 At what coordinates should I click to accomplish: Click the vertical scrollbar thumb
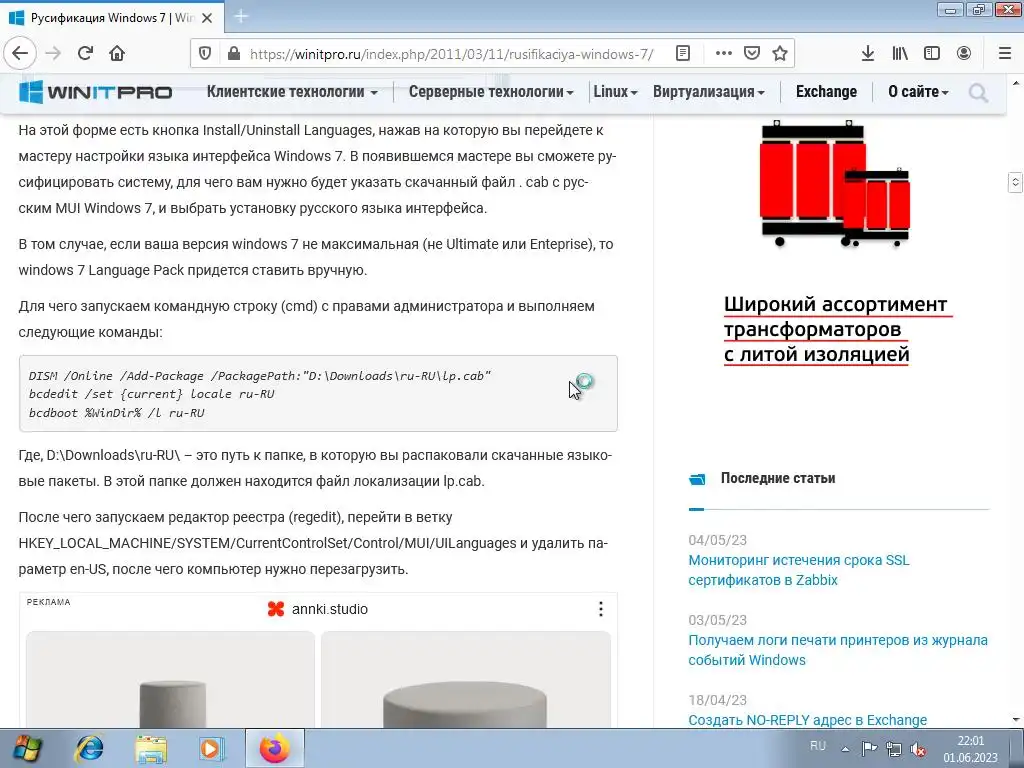[1016, 182]
